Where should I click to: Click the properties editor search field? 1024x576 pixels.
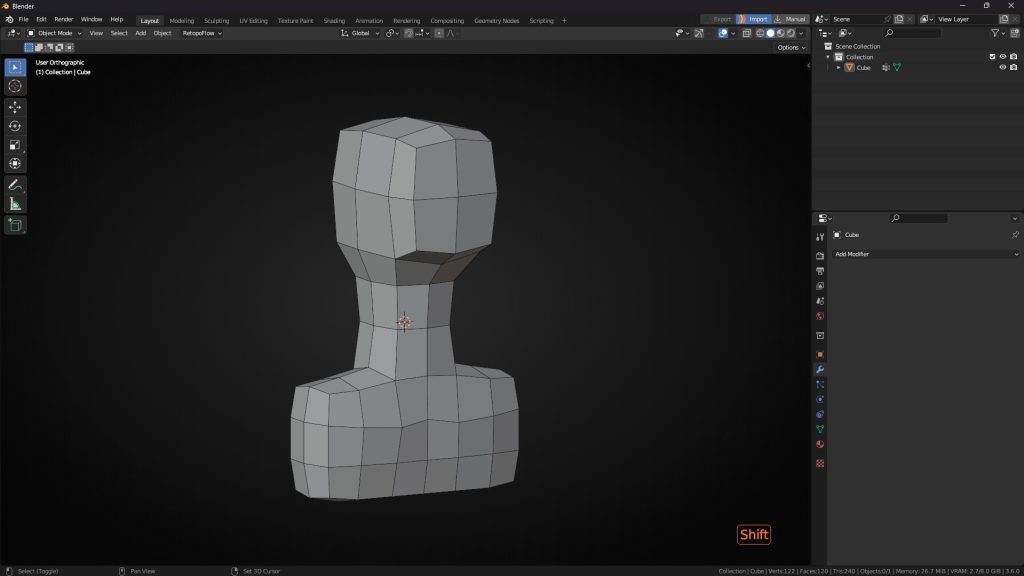918,218
